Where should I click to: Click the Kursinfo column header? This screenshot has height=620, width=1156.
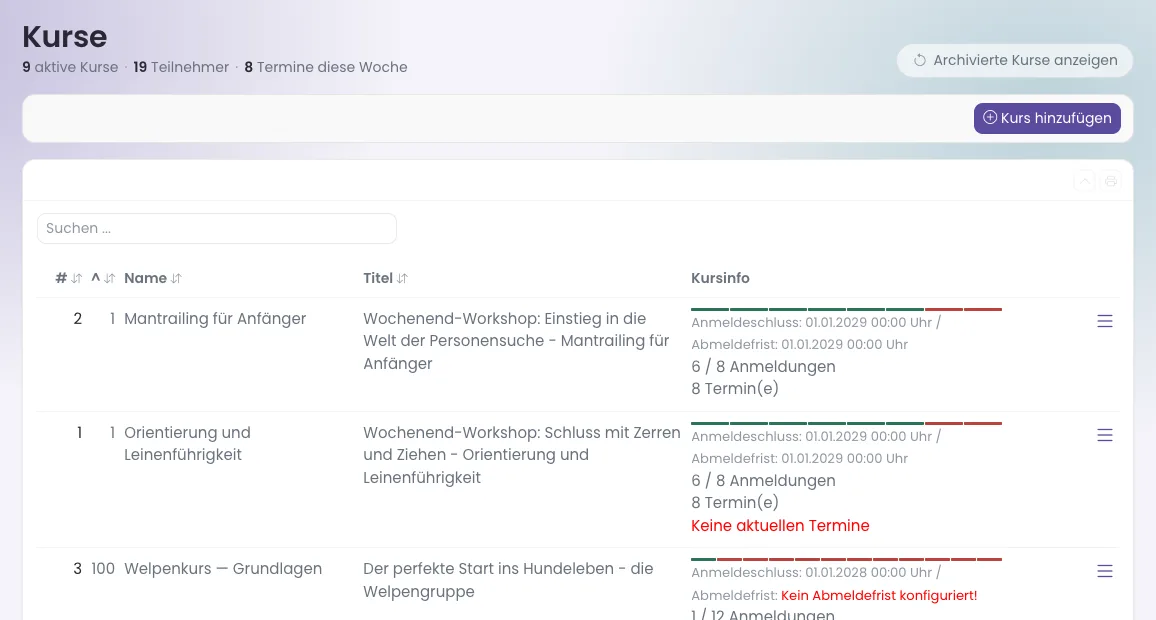(x=720, y=278)
